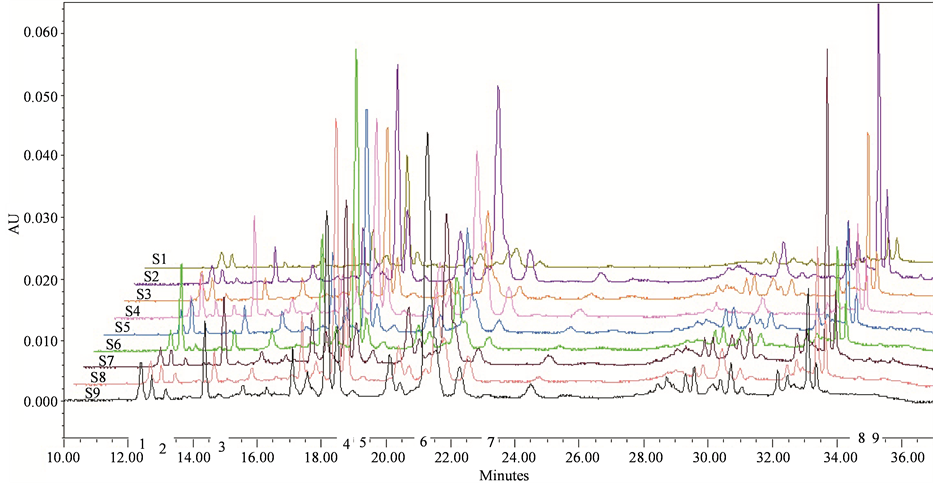Click peak number 8 marker

861,438
